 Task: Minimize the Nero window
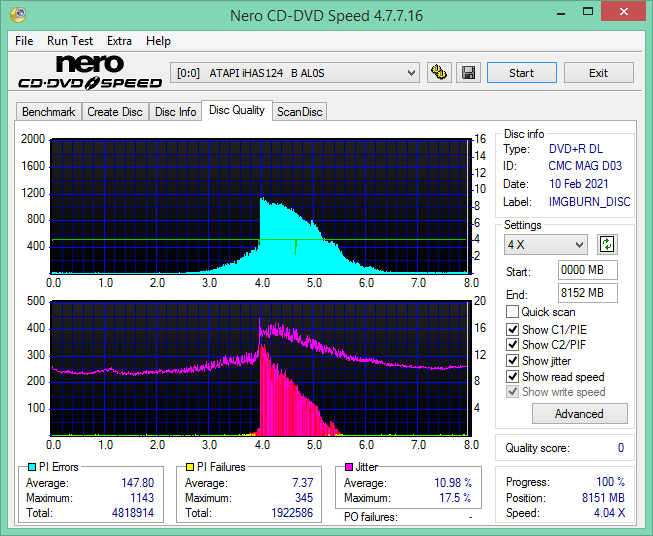561,12
